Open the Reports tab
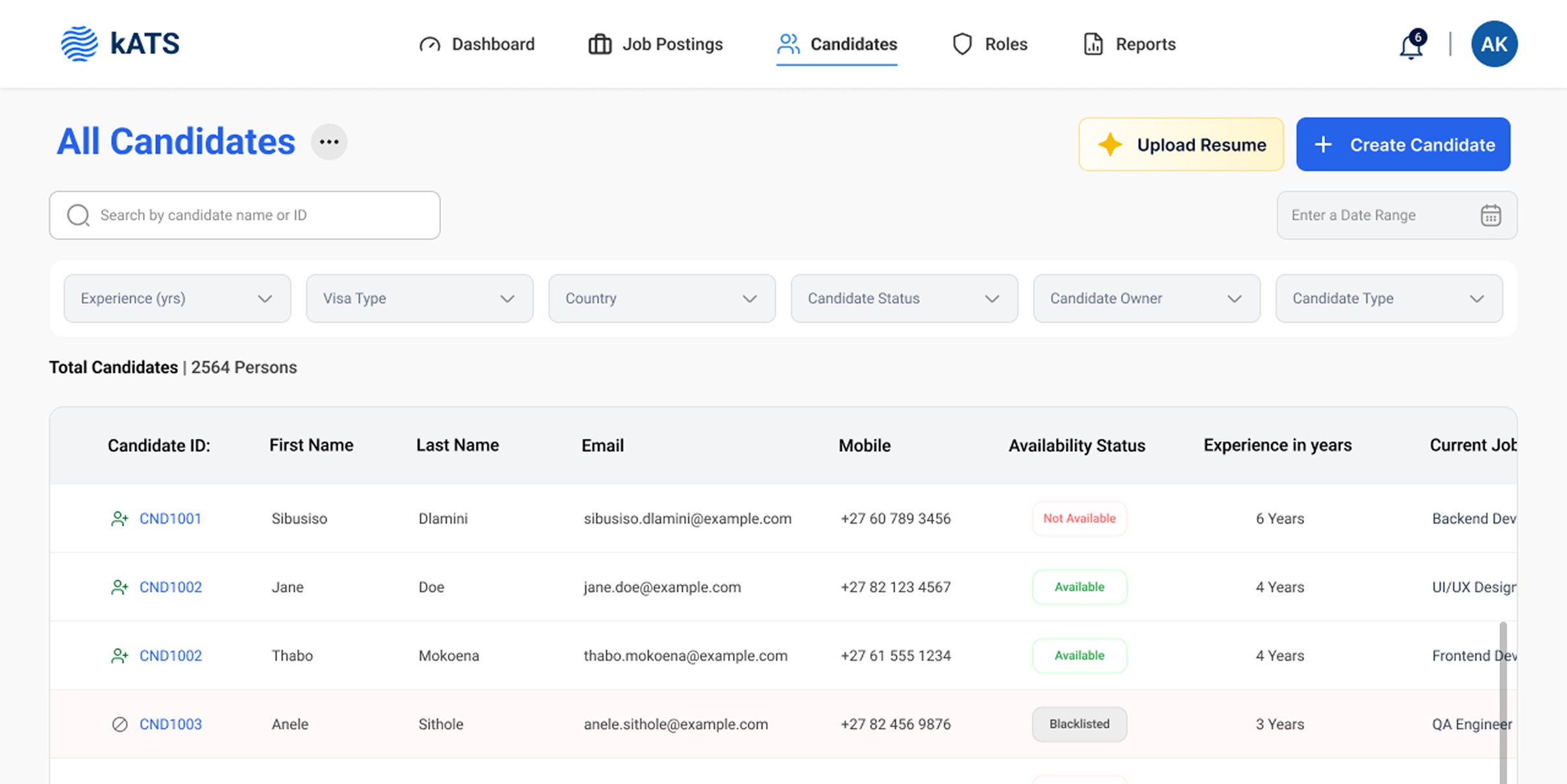This screenshot has height=784, width=1567. 1129,44
